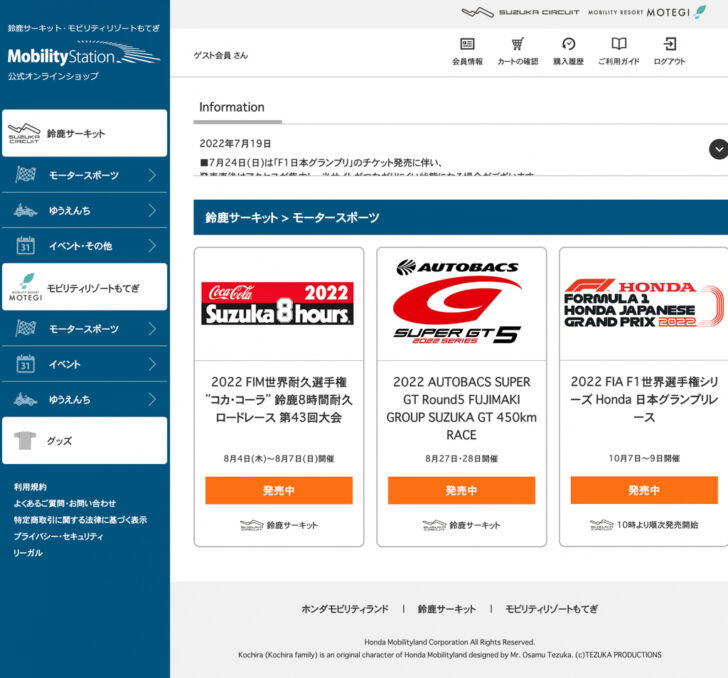Open Suzuka モータースポーツ menu item
This screenshot has height=678, width=728.
point(84,175)
